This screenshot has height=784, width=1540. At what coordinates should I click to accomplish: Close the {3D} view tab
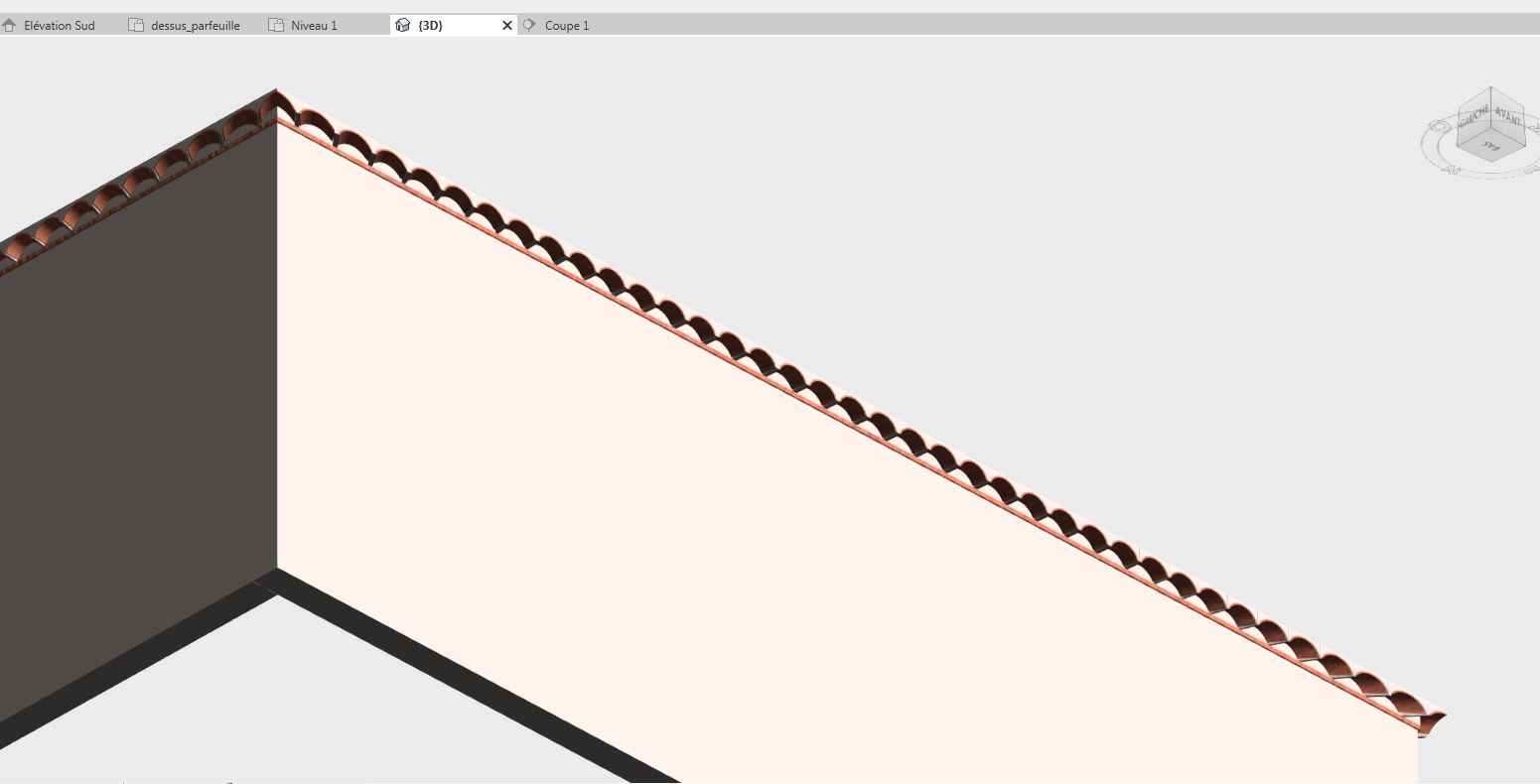coord(507,26)
